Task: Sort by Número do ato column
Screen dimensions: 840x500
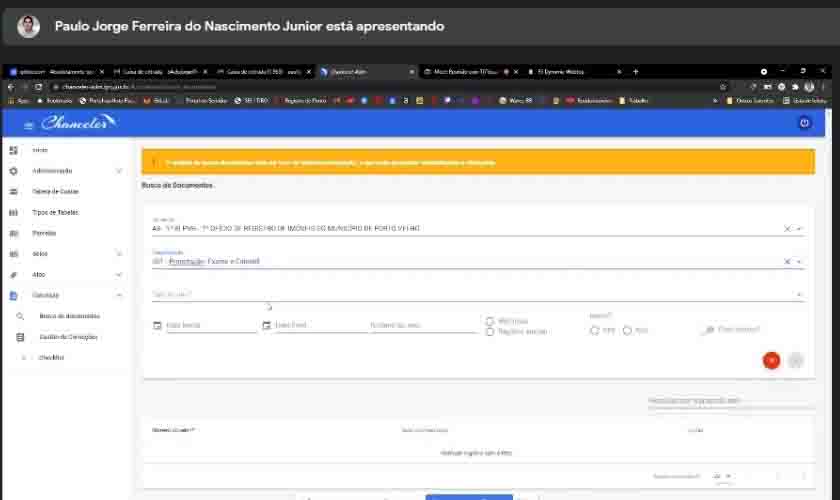Action: click(x=173, y=430)
